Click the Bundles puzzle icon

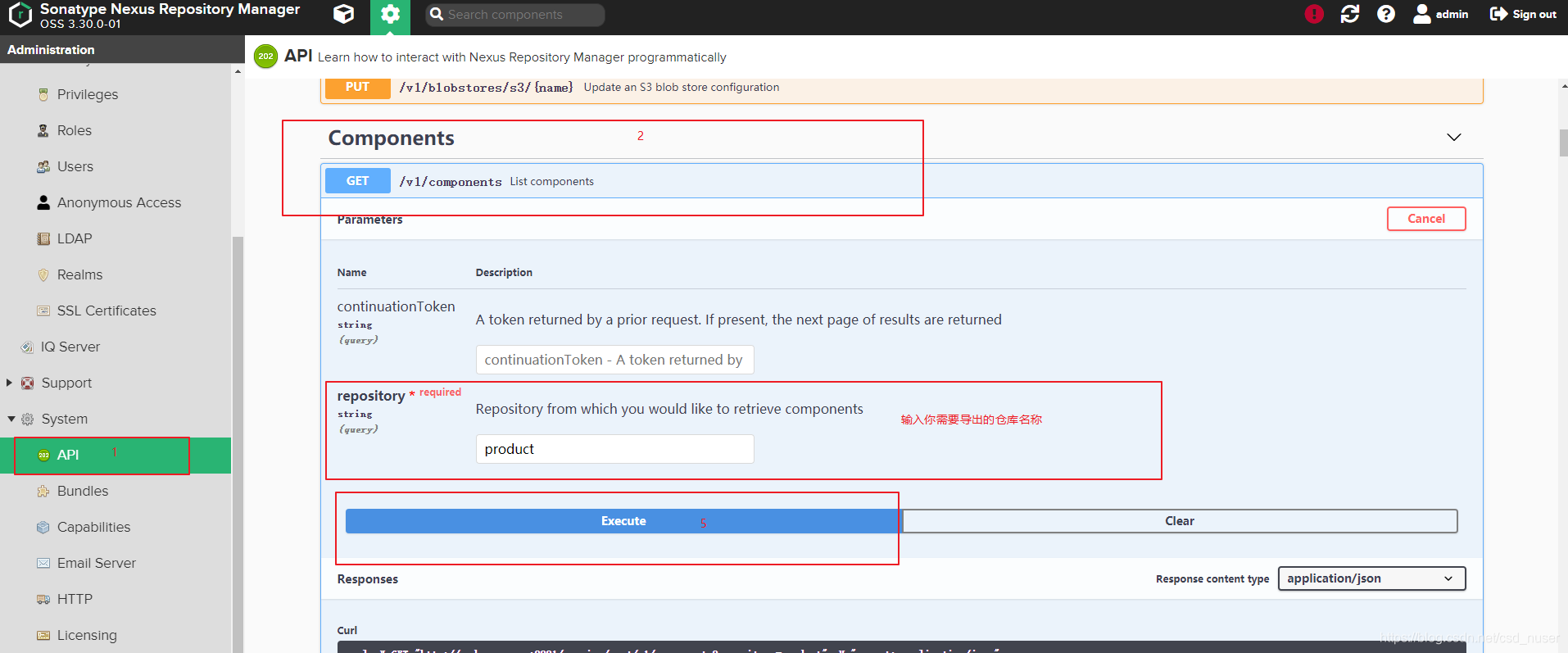[x=43, y=491]
